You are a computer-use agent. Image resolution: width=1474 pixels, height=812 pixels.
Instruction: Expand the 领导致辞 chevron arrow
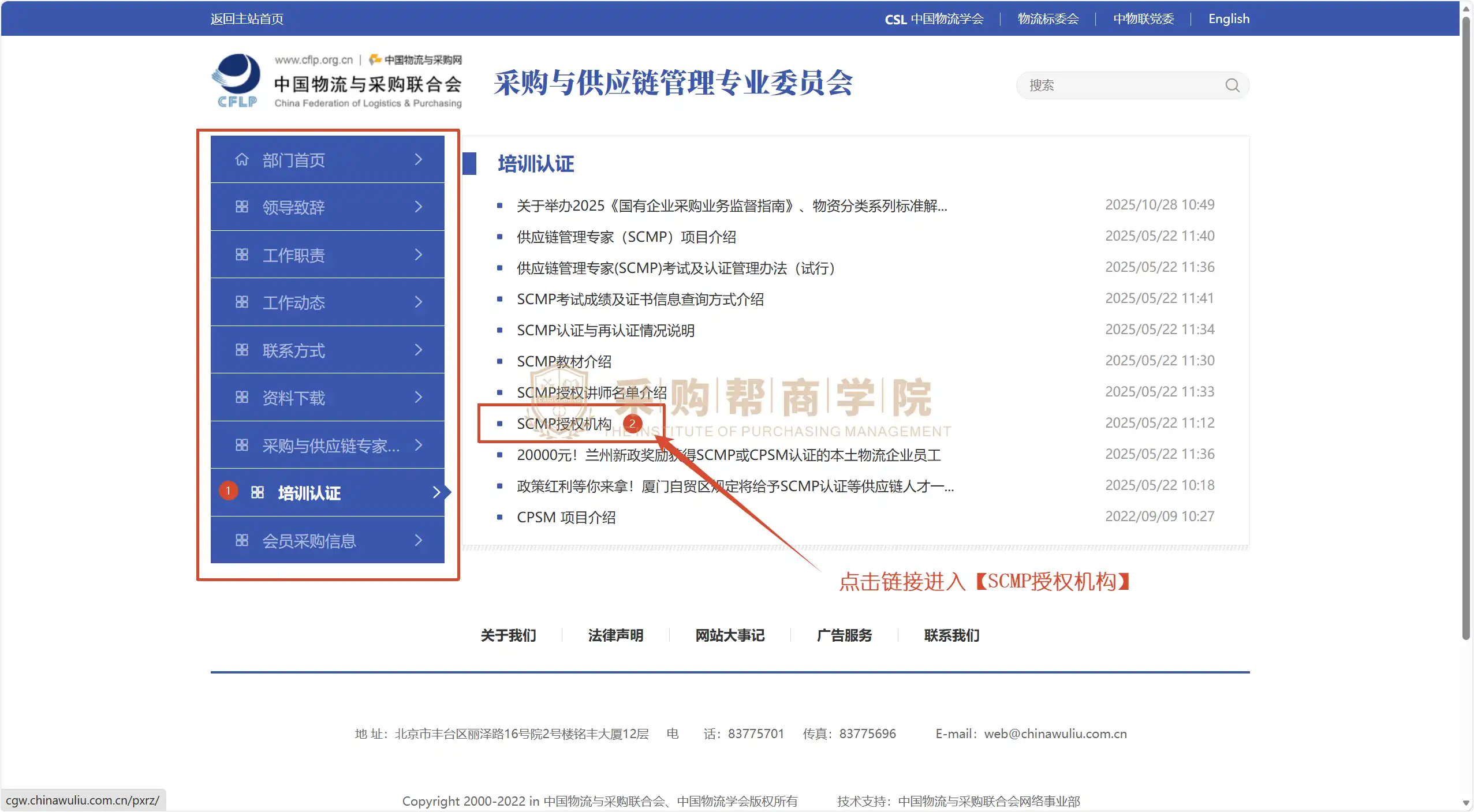(x=419, y=207)
